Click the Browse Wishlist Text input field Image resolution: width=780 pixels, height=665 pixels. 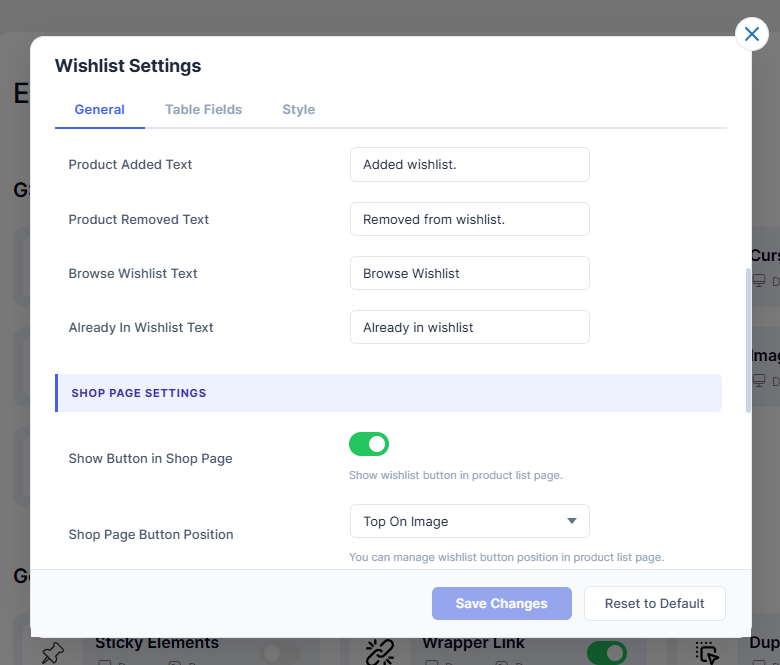pyautogui.click(x=469, y=273)
